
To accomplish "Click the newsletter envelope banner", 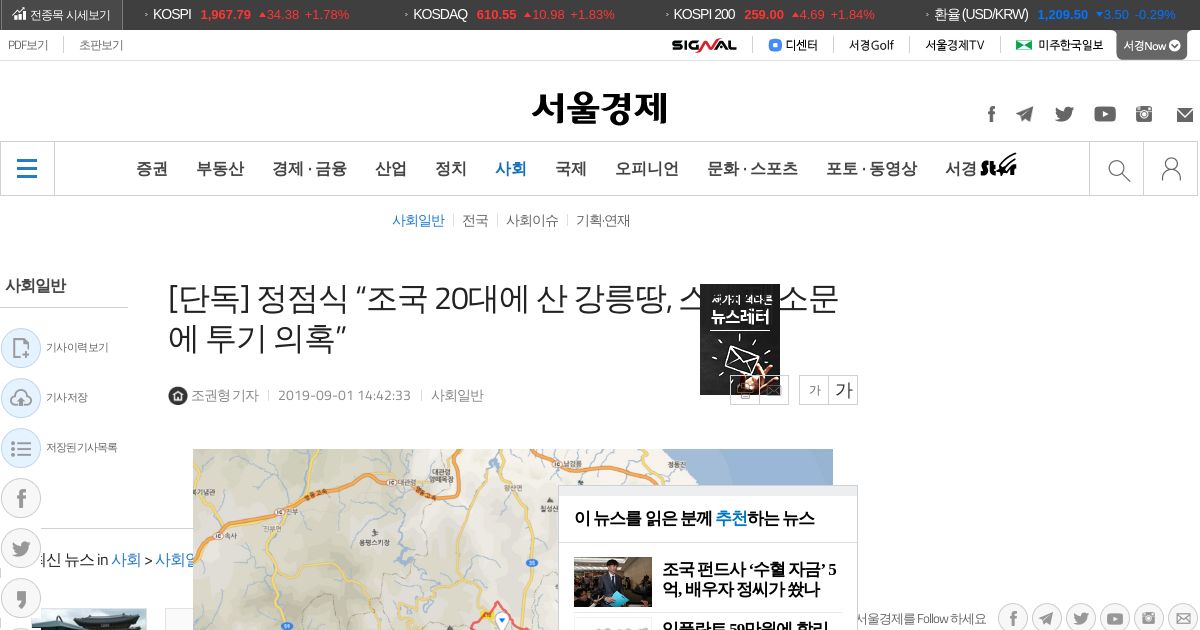I will (x=740, y=339).
